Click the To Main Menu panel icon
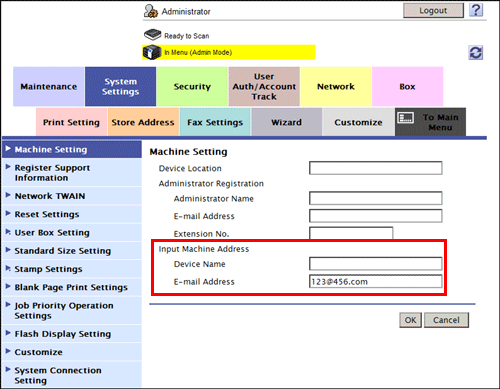Image resolution: width=500 pixels, height=389 pixels. tap(406, 118)
